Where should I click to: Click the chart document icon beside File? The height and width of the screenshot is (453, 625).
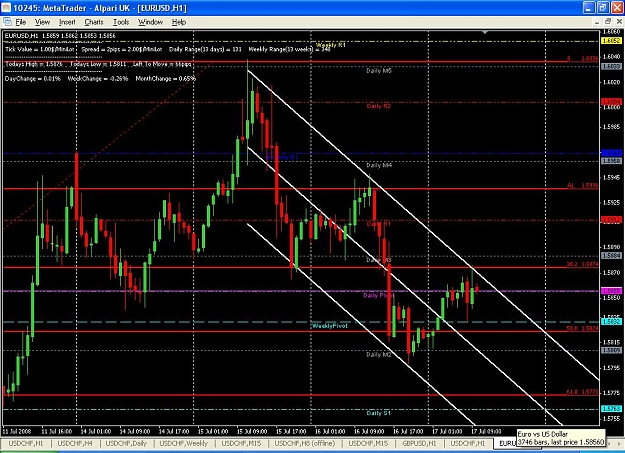pos(7,22)
